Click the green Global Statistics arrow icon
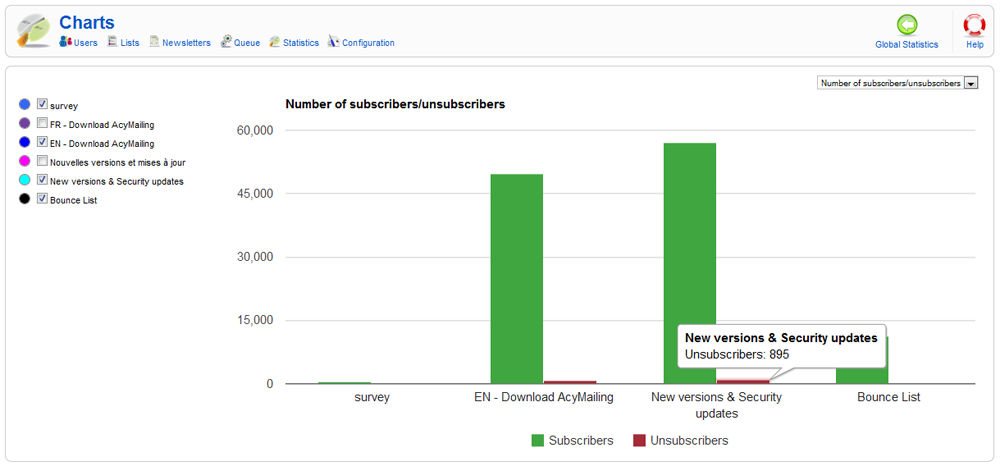1000x466 pixels. point(907,25)
